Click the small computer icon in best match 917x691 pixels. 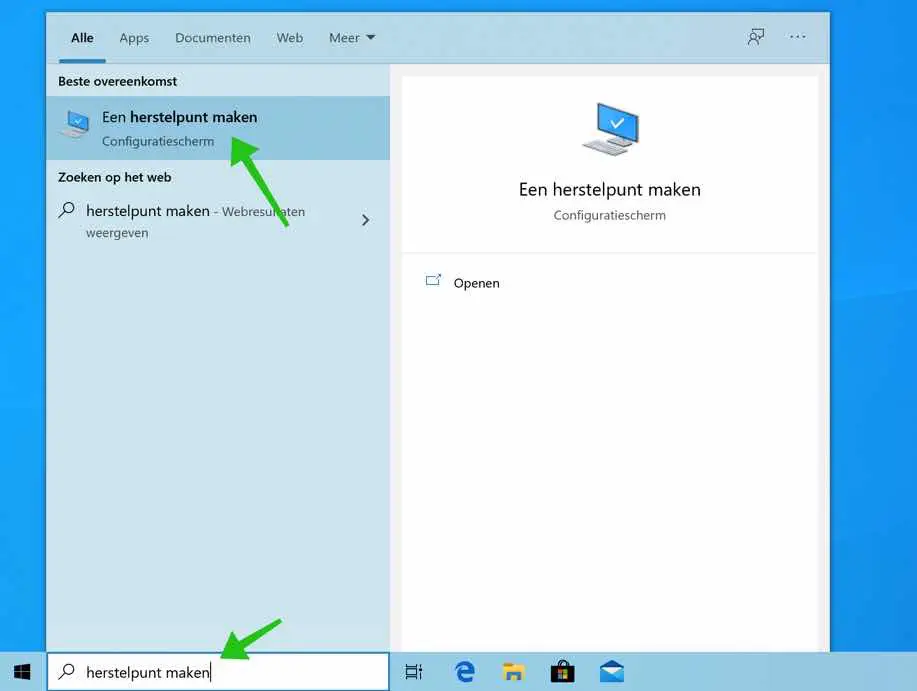click(x=76, y=124)
